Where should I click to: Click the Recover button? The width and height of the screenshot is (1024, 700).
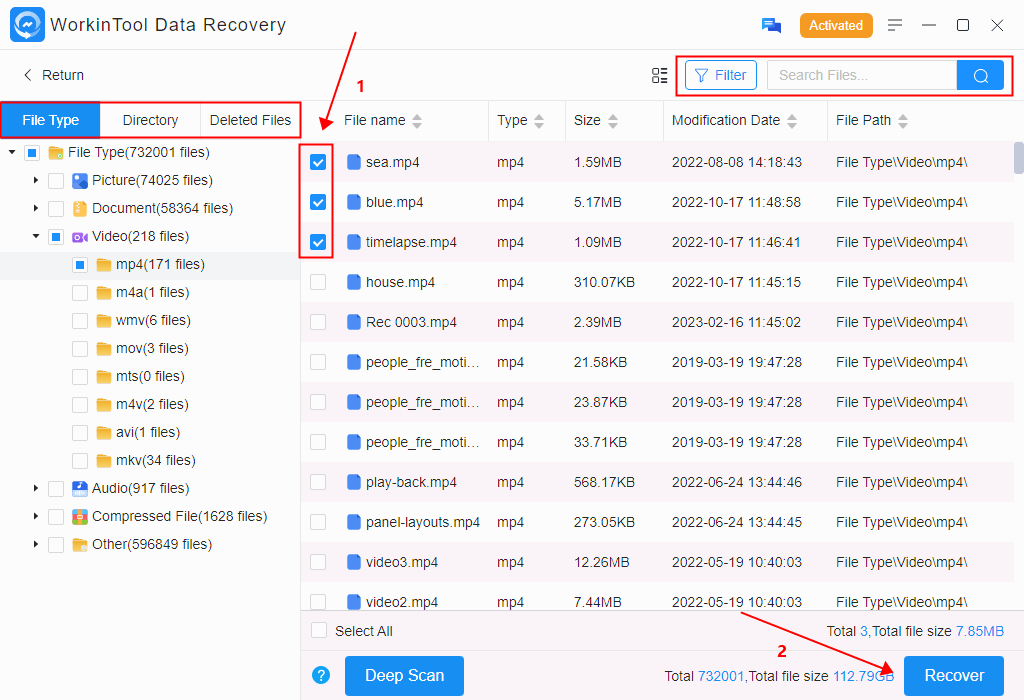click(x=953, y=675)
